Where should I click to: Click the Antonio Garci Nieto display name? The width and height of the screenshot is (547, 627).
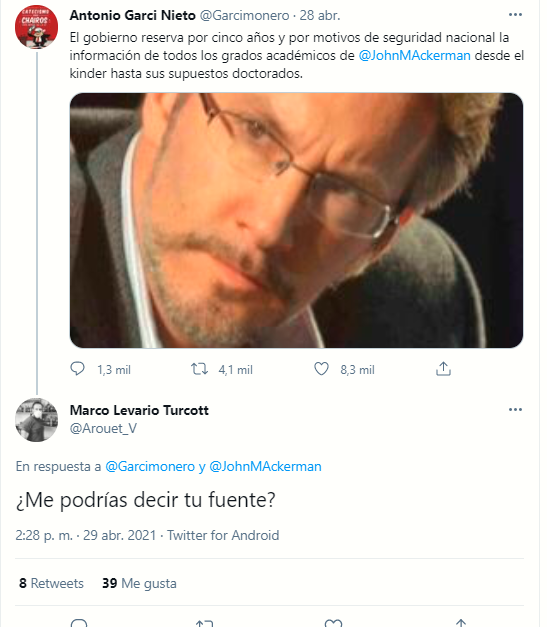[132, 15]
